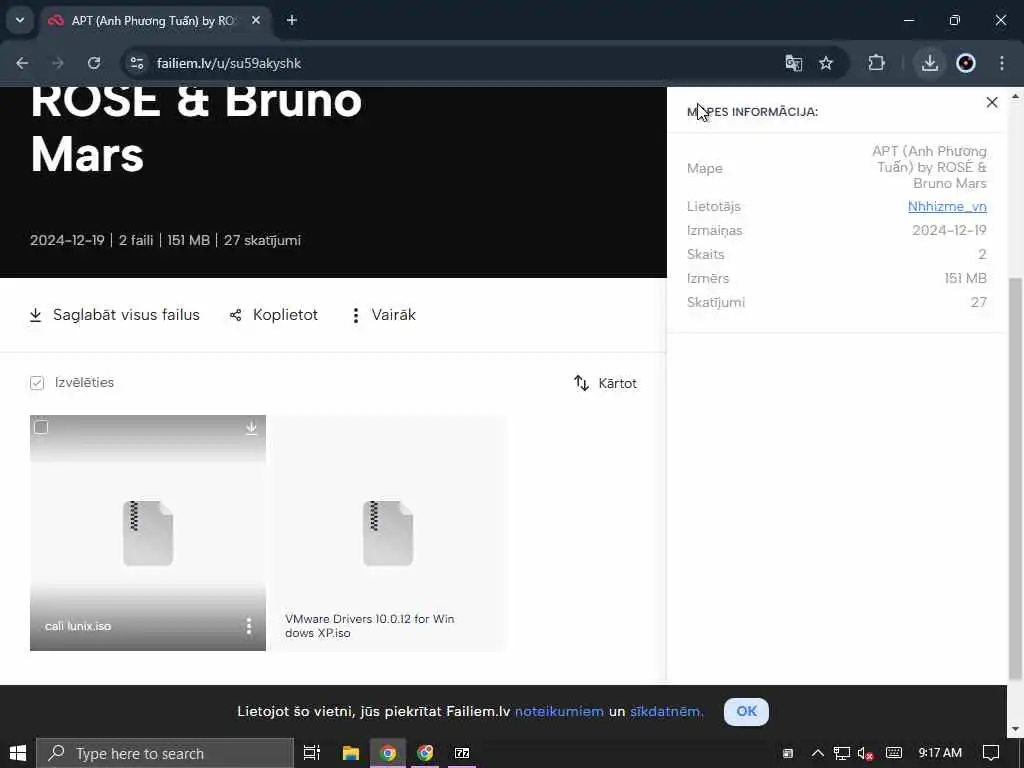Open the Windows Start menu
The image size is (1024, 768).
(18, 753)
